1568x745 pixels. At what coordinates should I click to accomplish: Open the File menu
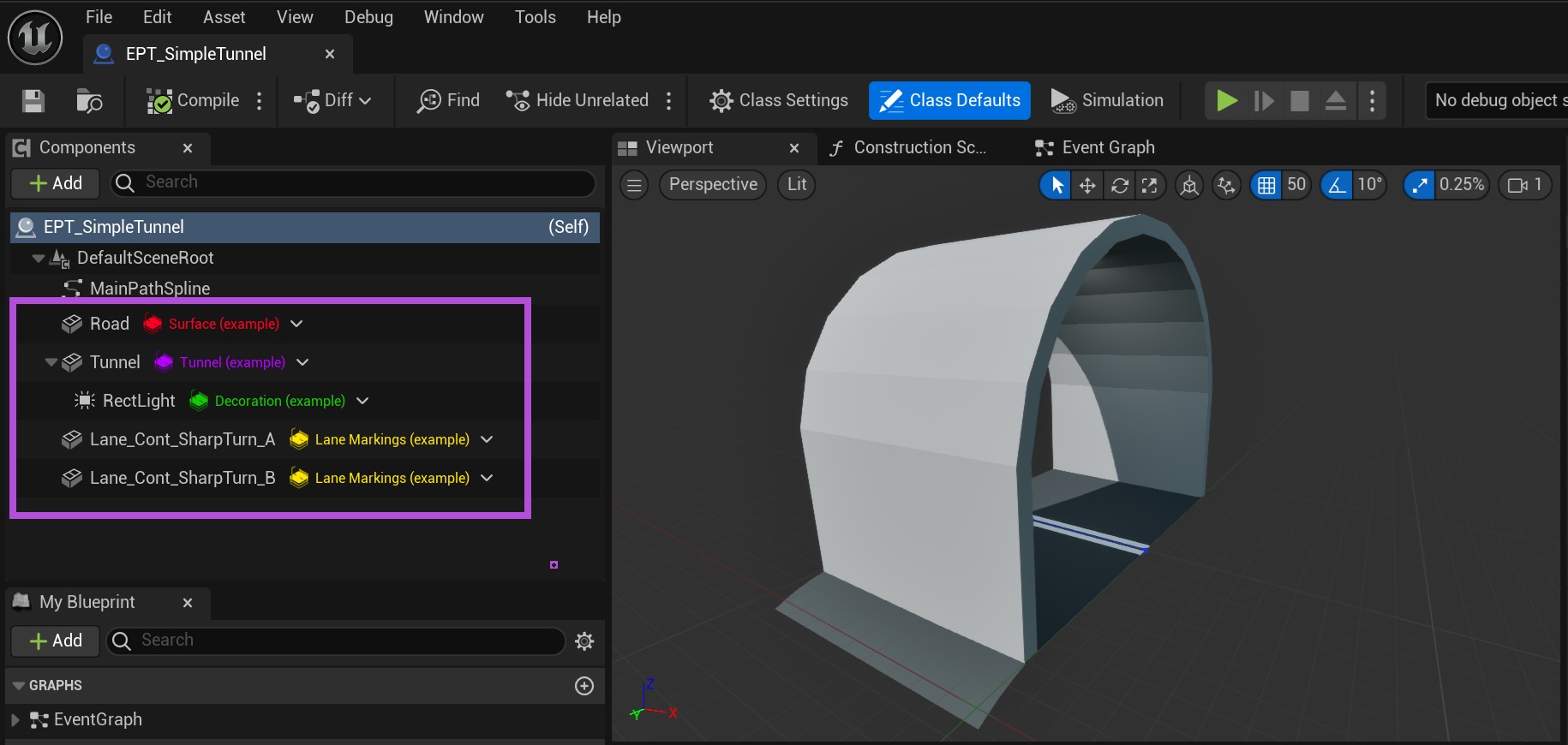pos(99,17)
